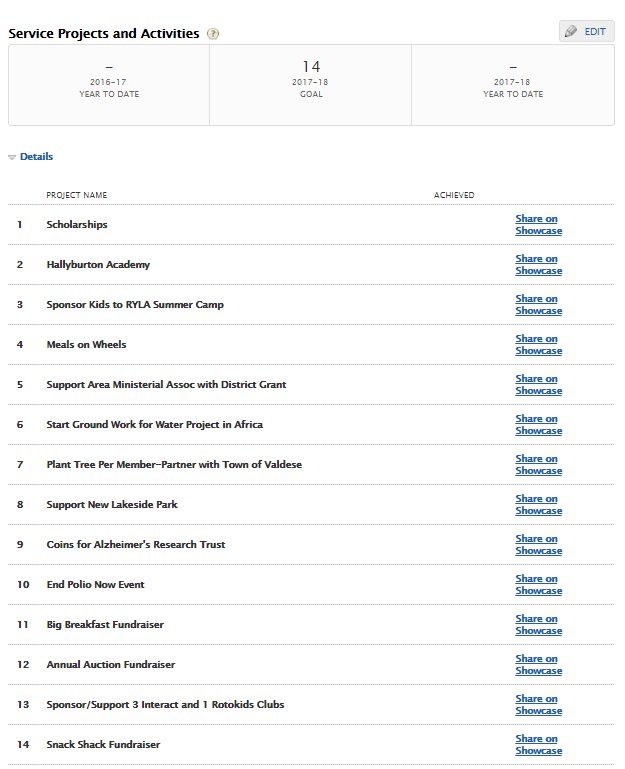Click the PROJECT NAME column header
The image size is (625, 769).
(x=77, y=195)
